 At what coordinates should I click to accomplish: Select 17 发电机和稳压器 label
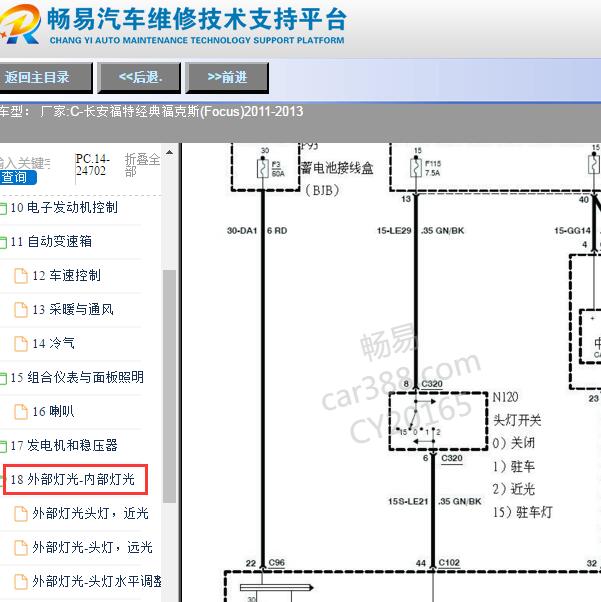pos(64,445)
